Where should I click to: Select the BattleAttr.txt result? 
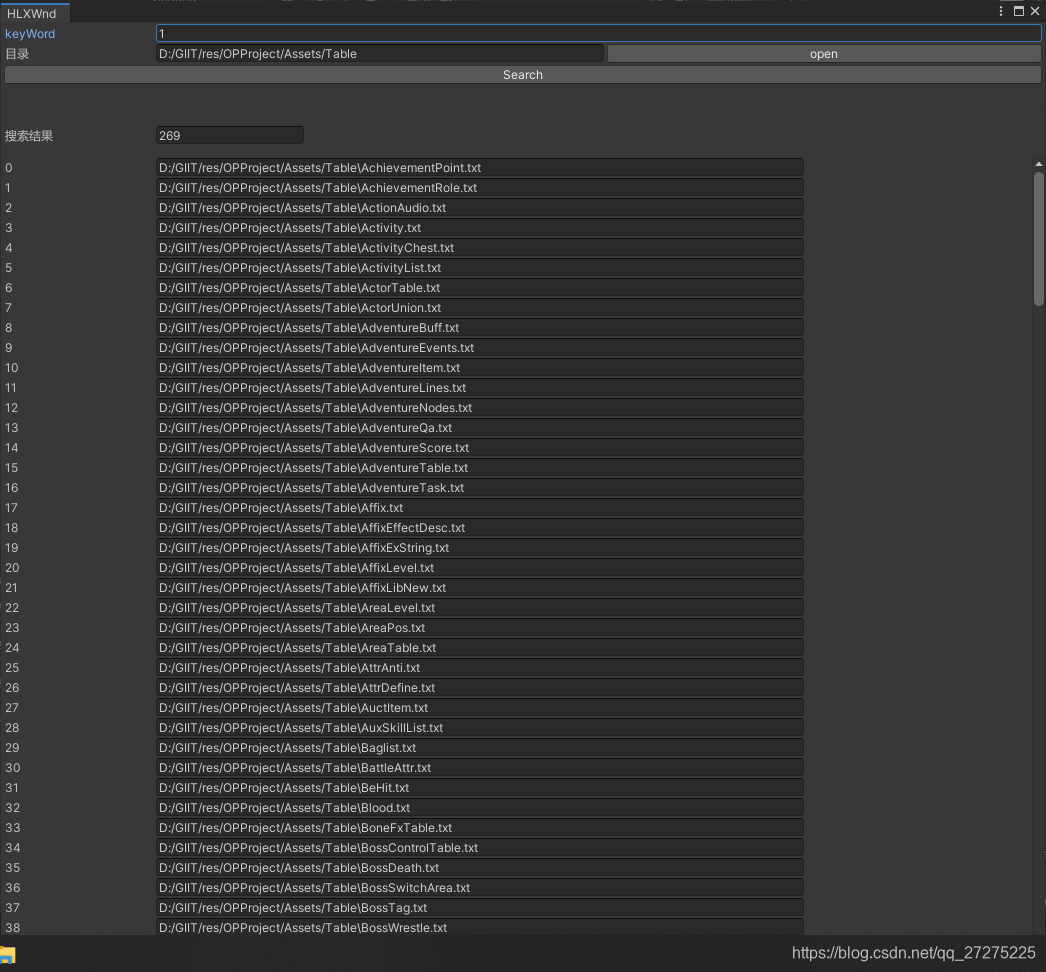tap(480, 768)
